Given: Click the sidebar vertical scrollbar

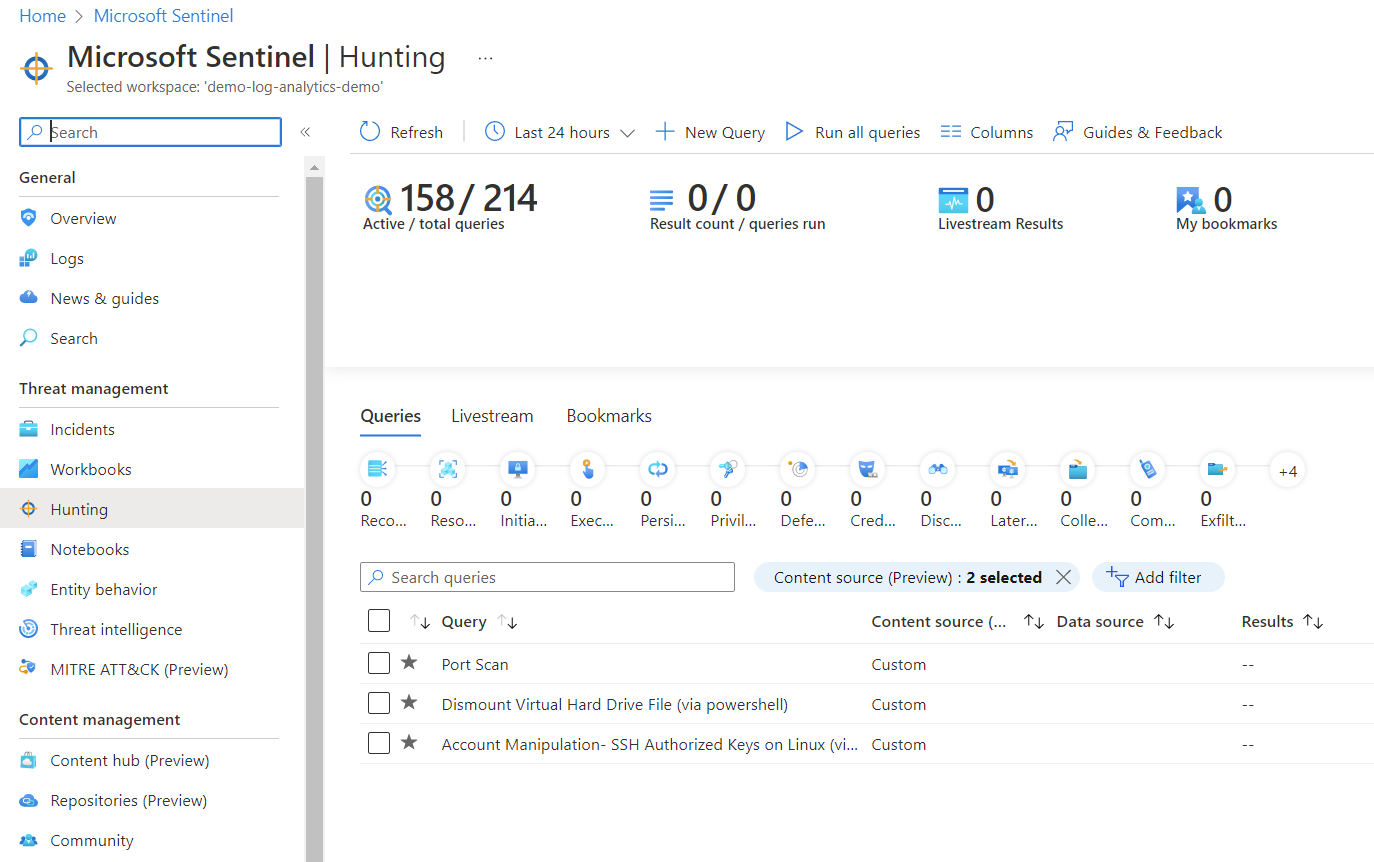Looking at the screenshot, I should click(x=315, y=500).
